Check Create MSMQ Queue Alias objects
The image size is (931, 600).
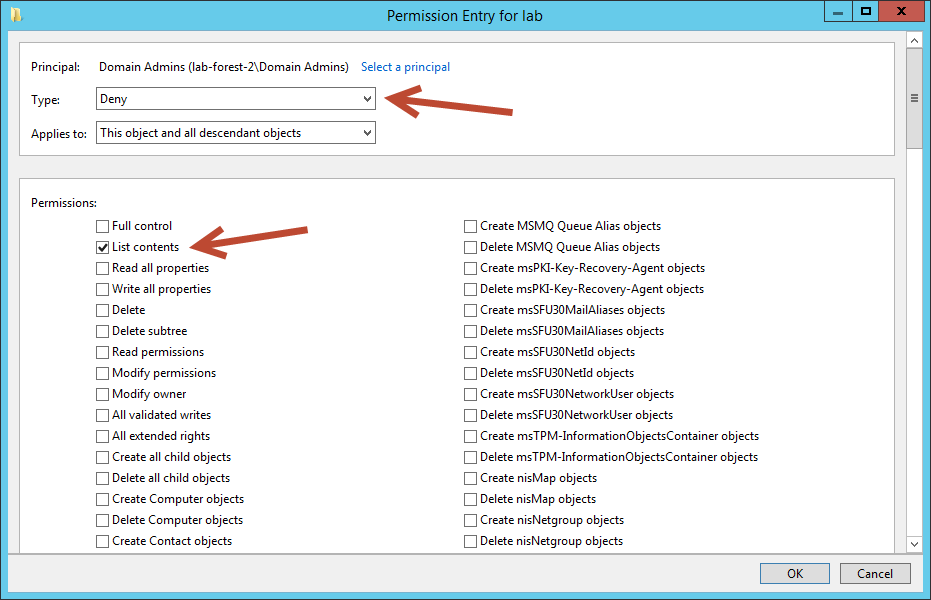tap(470, 226)
